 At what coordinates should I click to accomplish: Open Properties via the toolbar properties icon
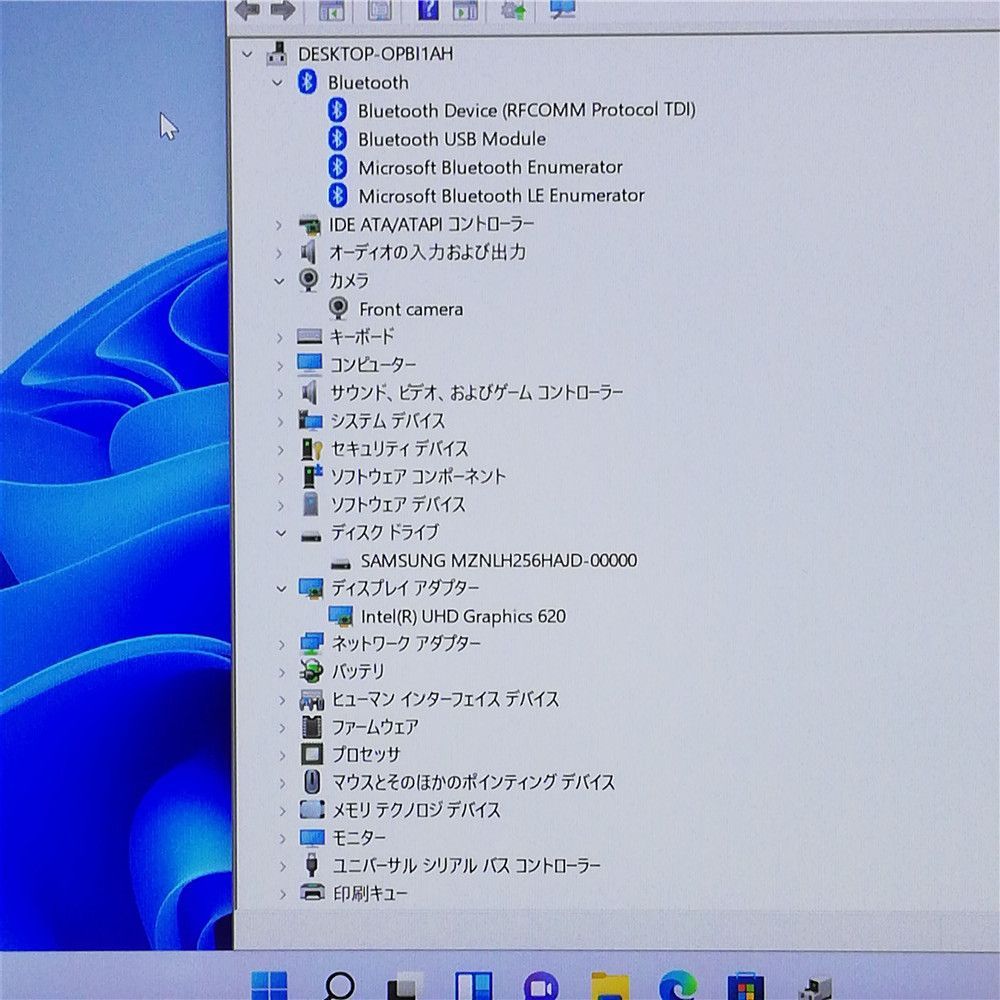coord(379,10)
